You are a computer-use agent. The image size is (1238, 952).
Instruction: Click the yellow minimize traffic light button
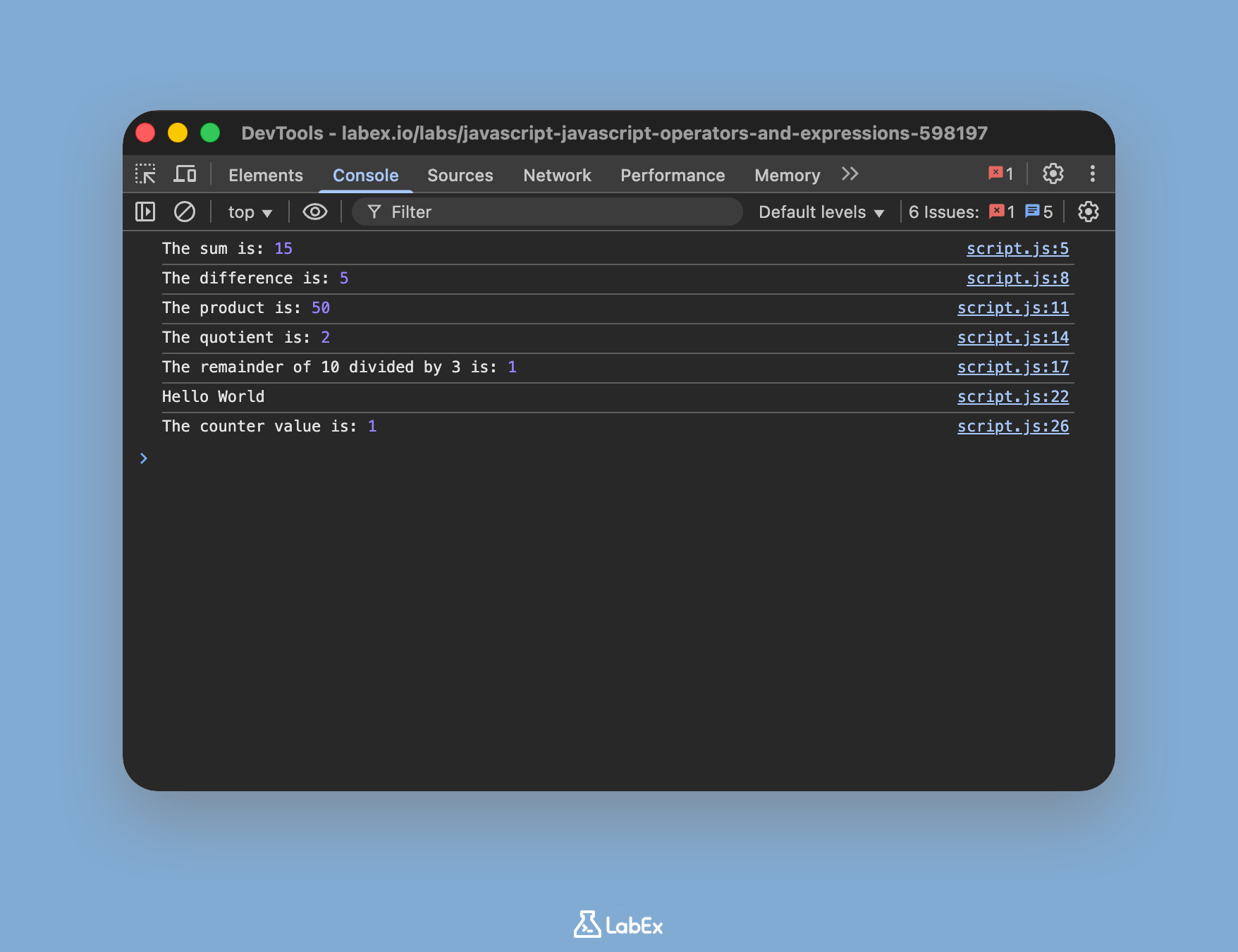(x=178, y=133)
